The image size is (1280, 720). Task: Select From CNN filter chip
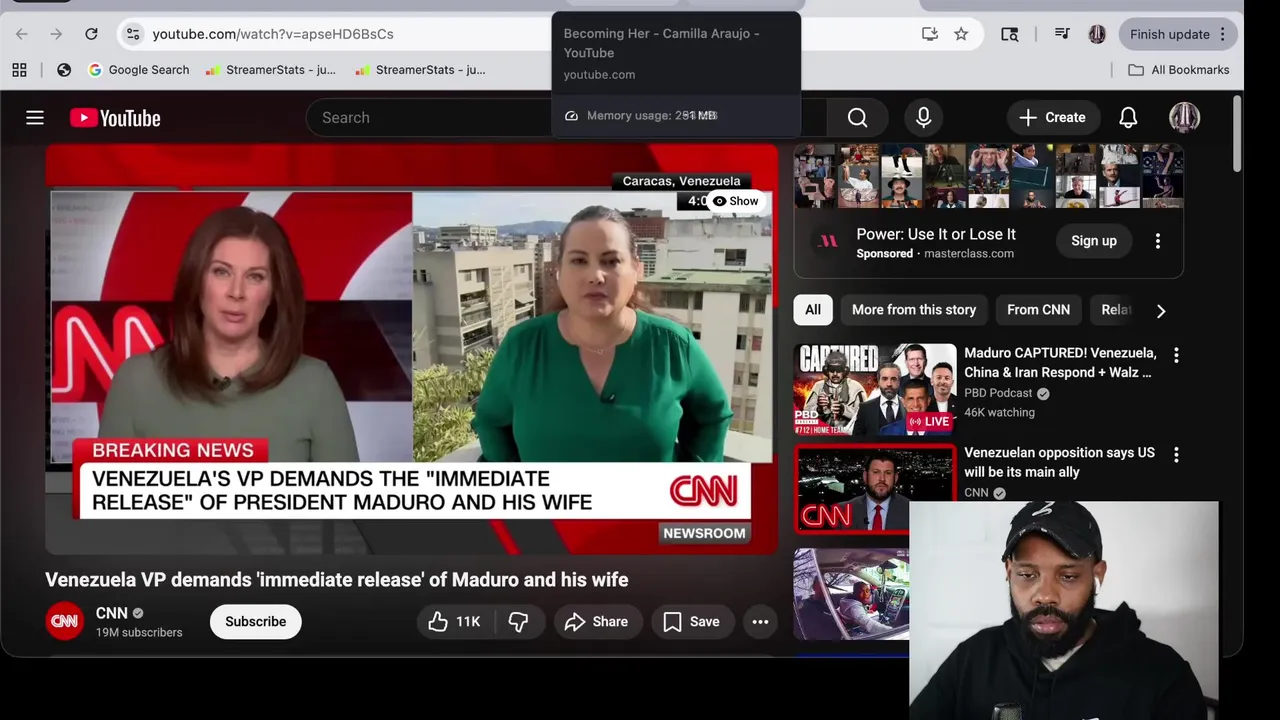click(1038, 310)
